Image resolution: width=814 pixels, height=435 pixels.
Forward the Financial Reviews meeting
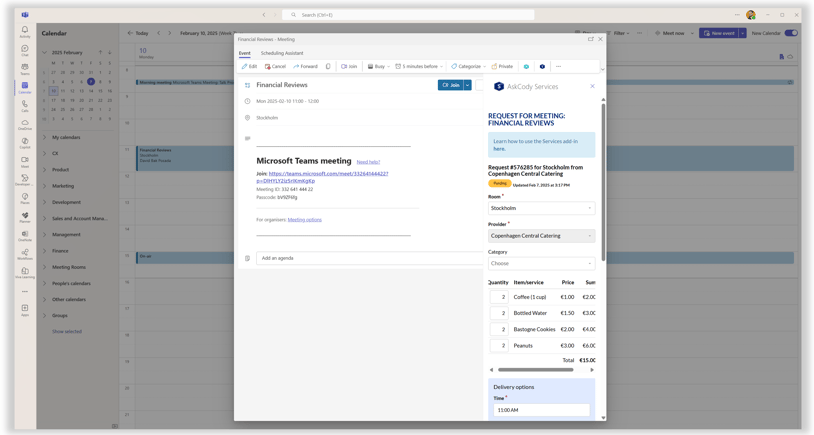tap(305, 66)
